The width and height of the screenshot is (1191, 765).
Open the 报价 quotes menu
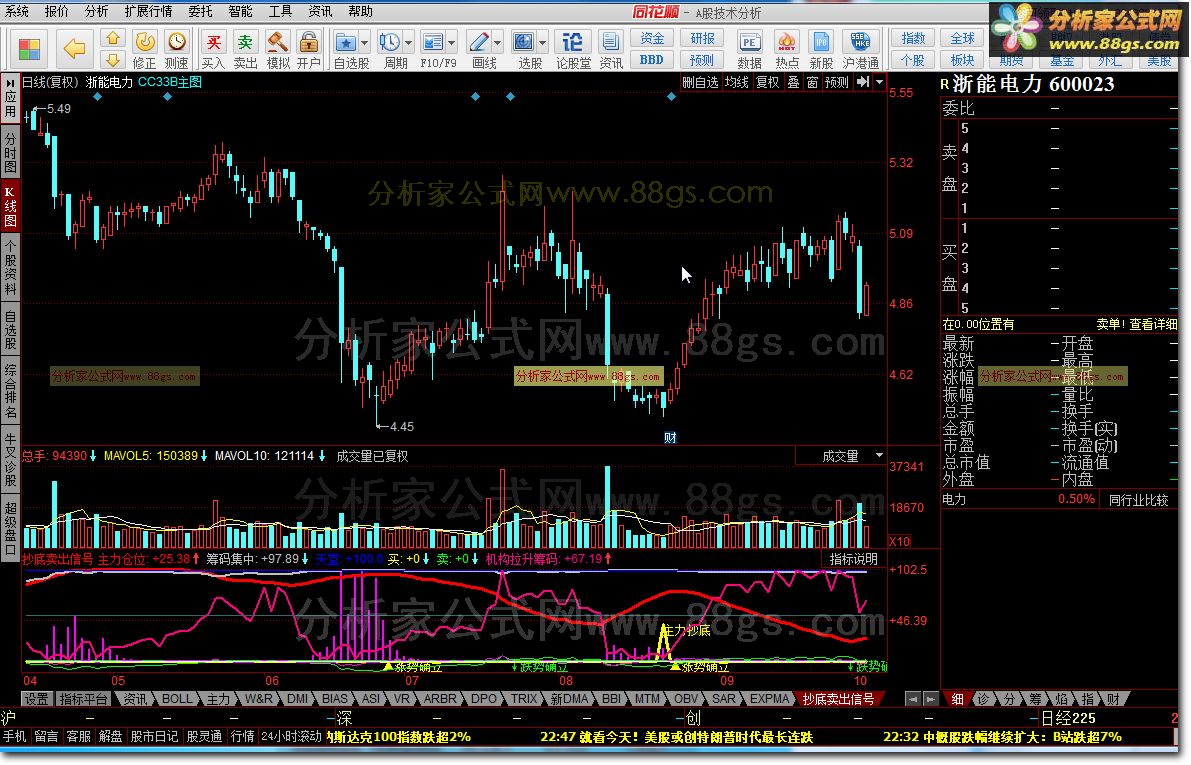(x=57, y=11)
